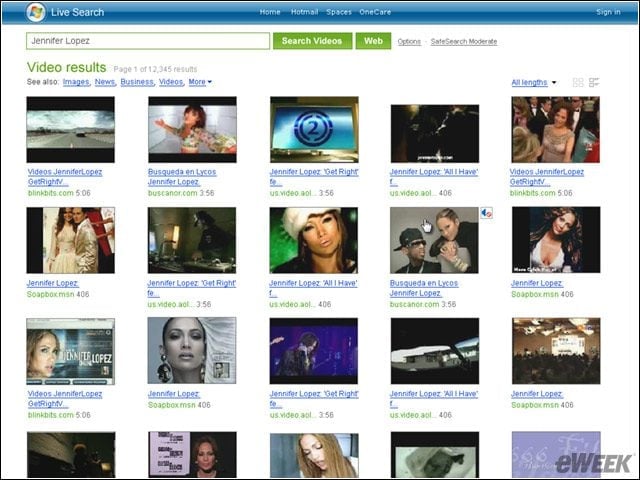Play the dark kitchen scene thumbnail
The height and width of the screenshot is (480, 640).
[192, 240]
